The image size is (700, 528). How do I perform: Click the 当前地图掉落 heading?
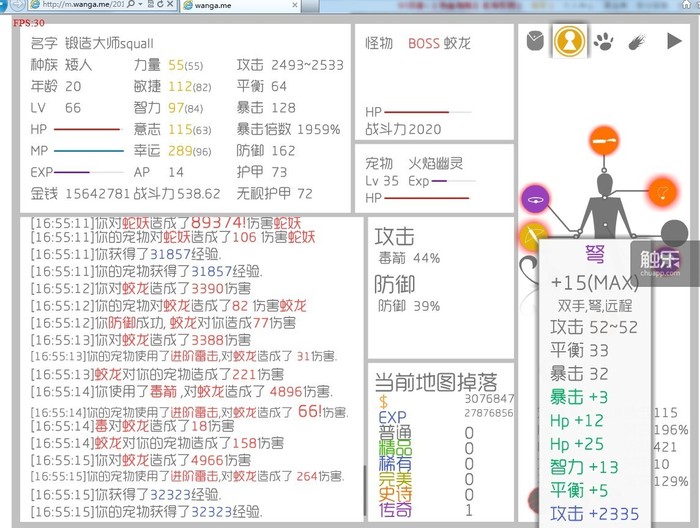point(436,382)
